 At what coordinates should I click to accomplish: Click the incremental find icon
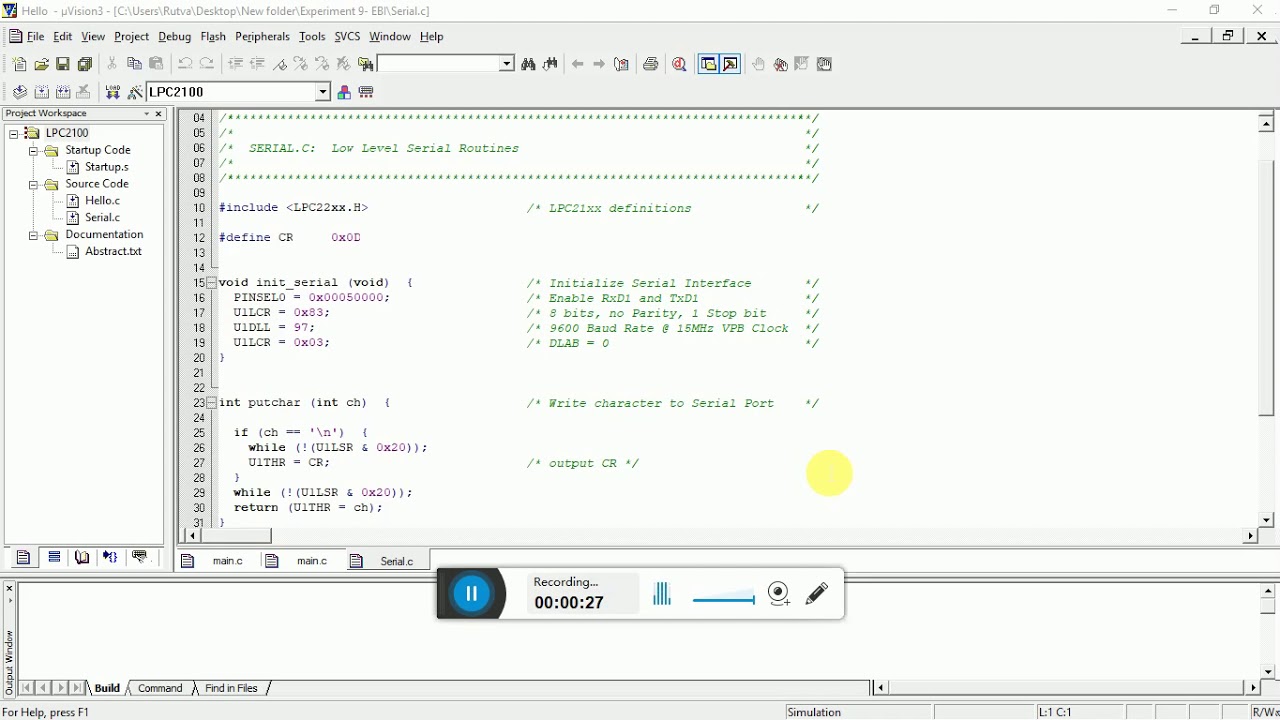(x=550, y=64)
